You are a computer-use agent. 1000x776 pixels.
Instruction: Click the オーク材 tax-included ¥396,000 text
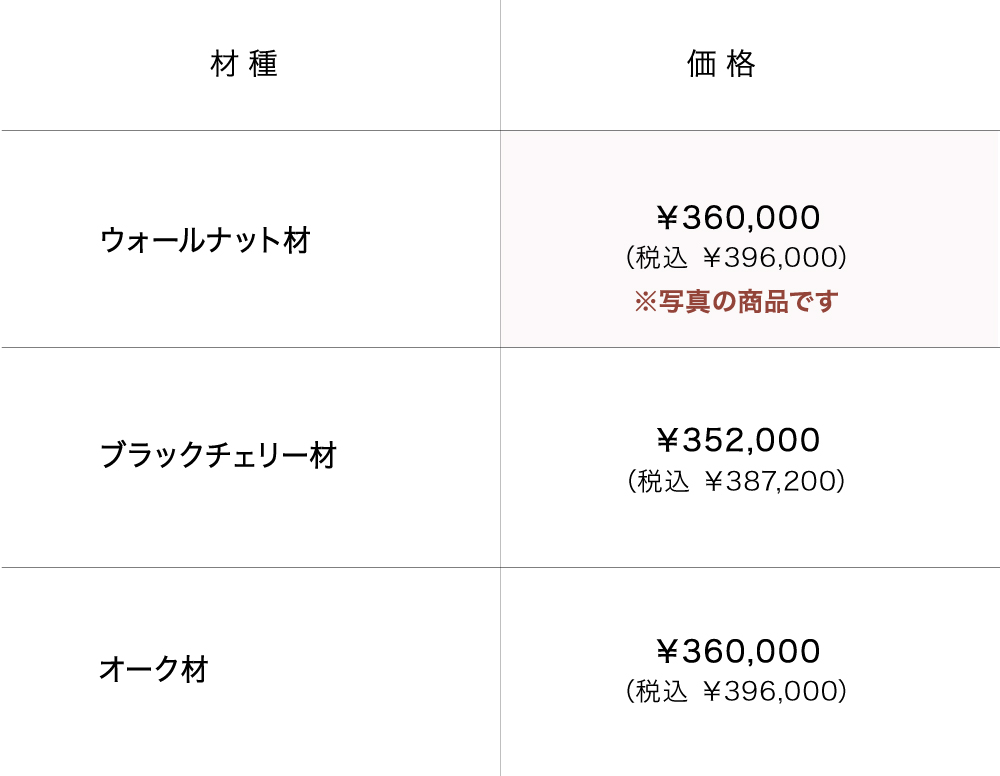click(736, 691)
